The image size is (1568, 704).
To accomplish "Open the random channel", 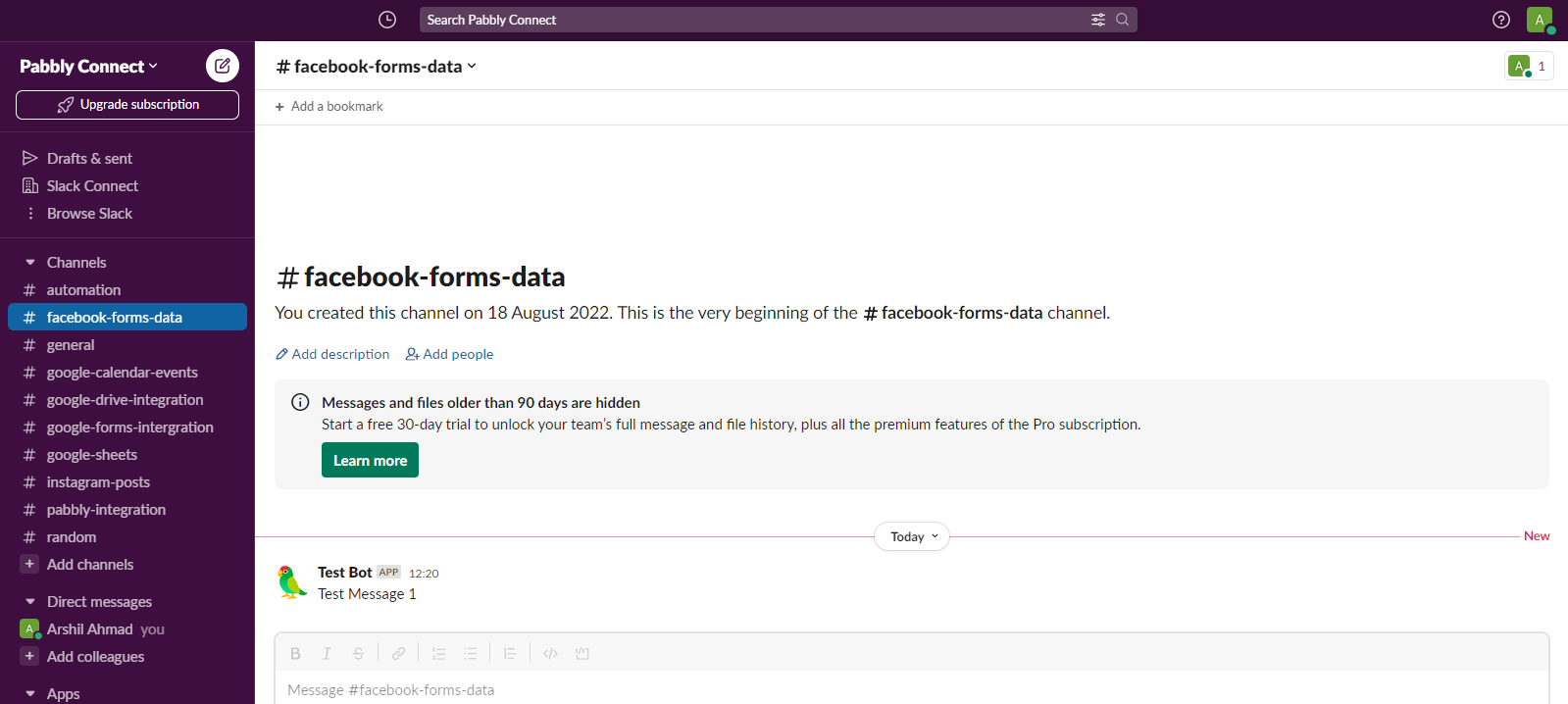I will click(x=127, y=536).
